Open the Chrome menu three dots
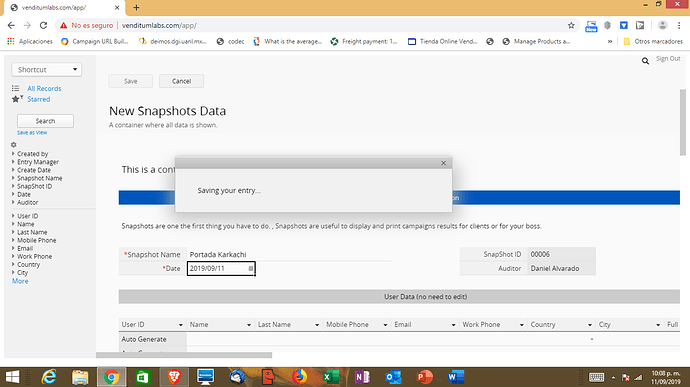Image resolution: width=690 pixels, height=387 pixels. (x=679, y=26)
